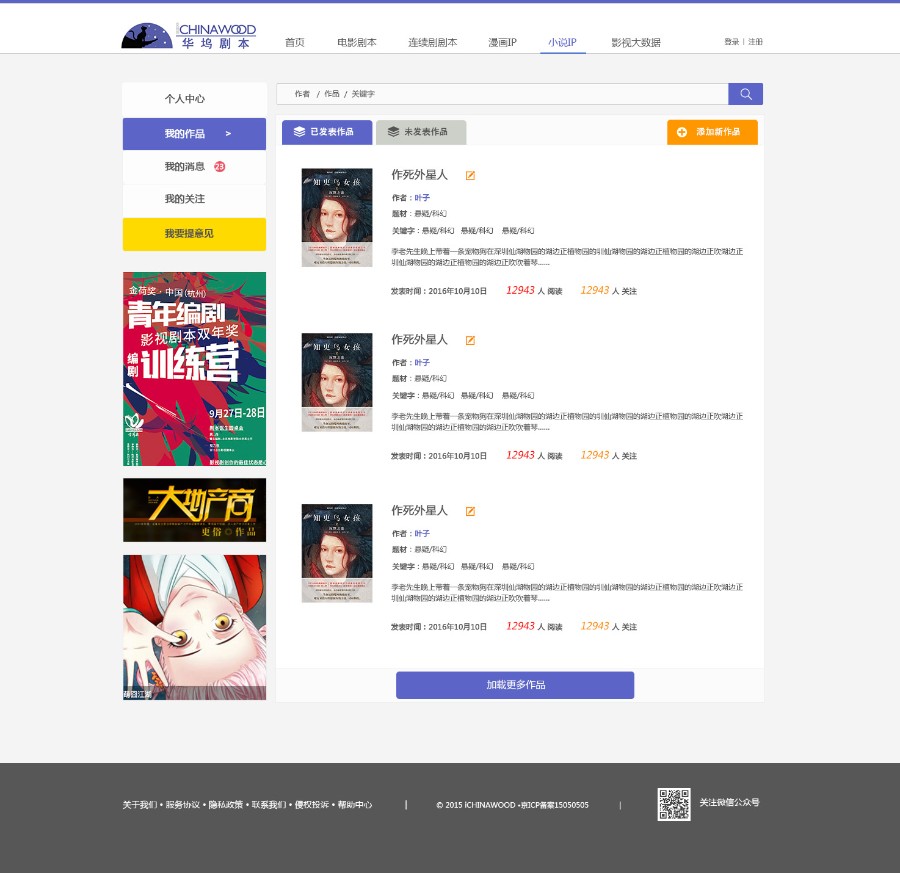Viewport: 900px width, 873px height.
Task: Open author link 叶子
Action: click(421, 197)
